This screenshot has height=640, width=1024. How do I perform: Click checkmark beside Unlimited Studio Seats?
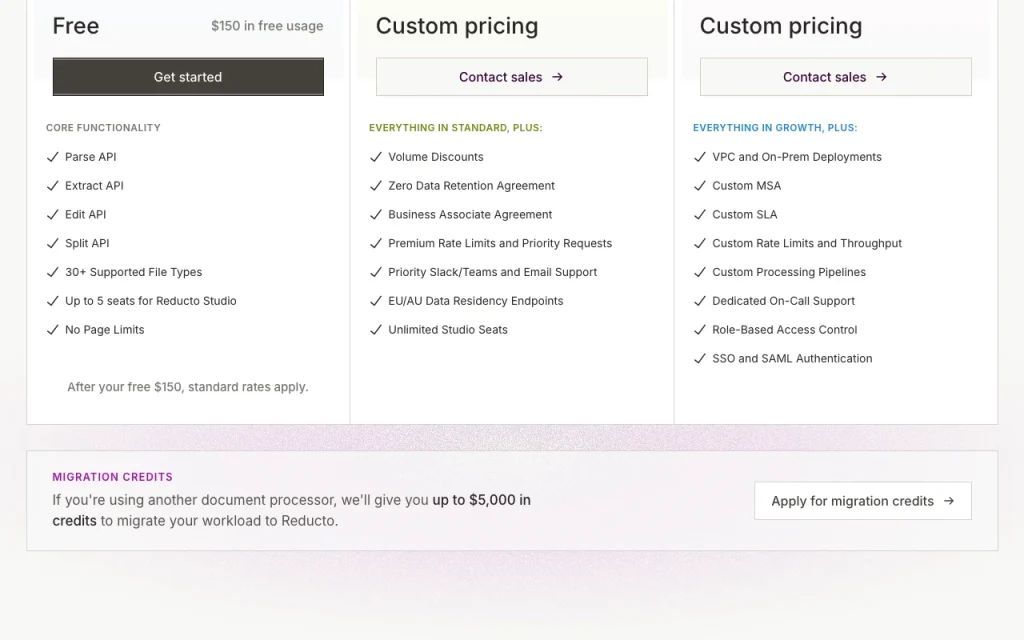(x=376, y=329)
